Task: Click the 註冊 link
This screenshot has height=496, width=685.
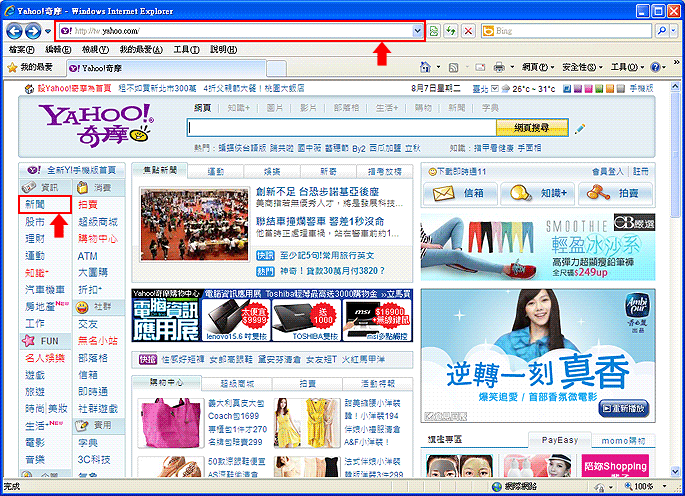Action: click(641, 172)
